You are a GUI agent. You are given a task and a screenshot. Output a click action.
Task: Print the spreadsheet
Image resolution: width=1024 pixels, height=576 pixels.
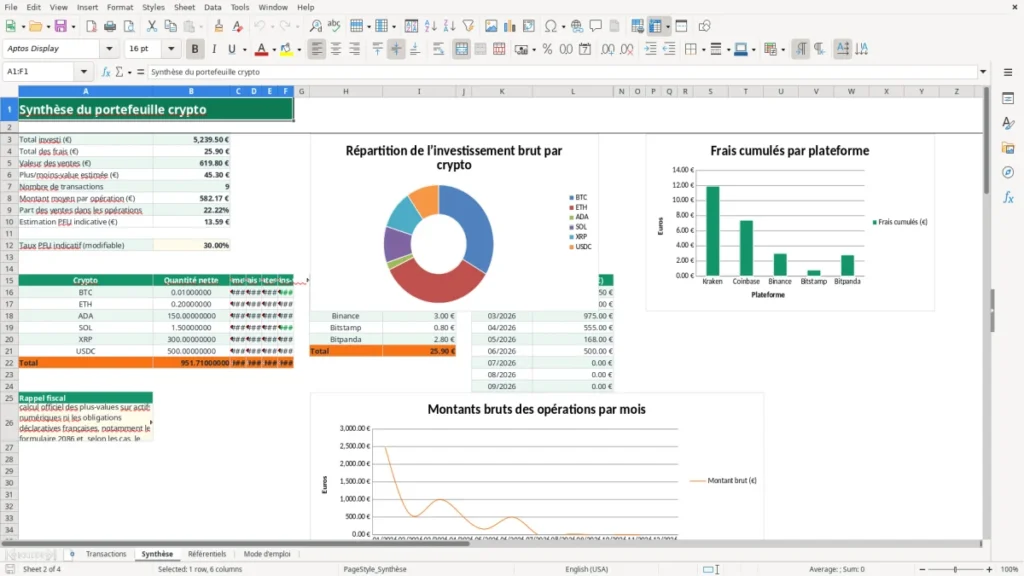[x=110, y=26]
